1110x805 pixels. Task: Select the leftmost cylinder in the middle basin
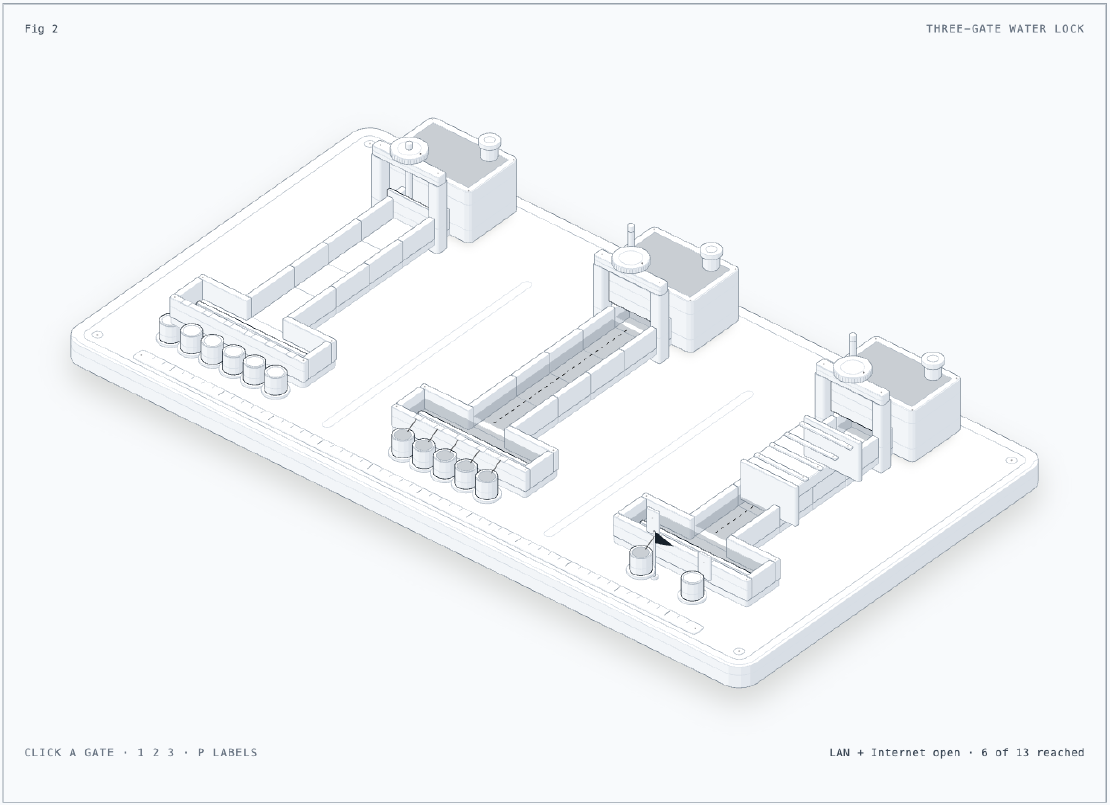(402, 443)
